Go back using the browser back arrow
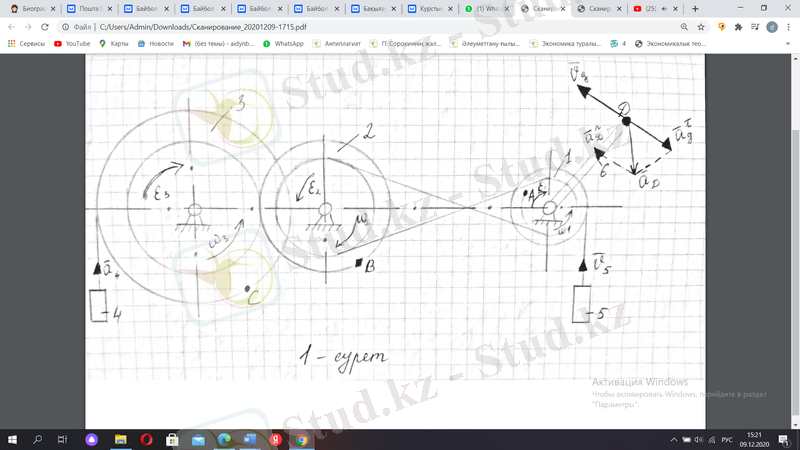Screen dimensions: 800x450 (11, 27)
